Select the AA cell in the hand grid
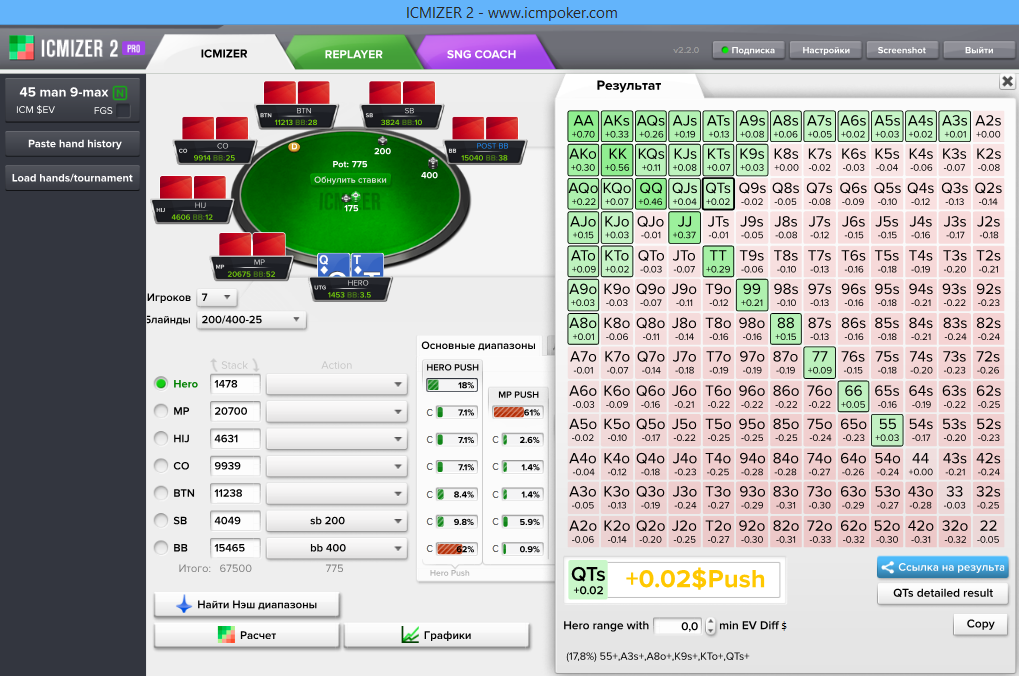This screenshot has width=1019, height=676. (584, 126)
